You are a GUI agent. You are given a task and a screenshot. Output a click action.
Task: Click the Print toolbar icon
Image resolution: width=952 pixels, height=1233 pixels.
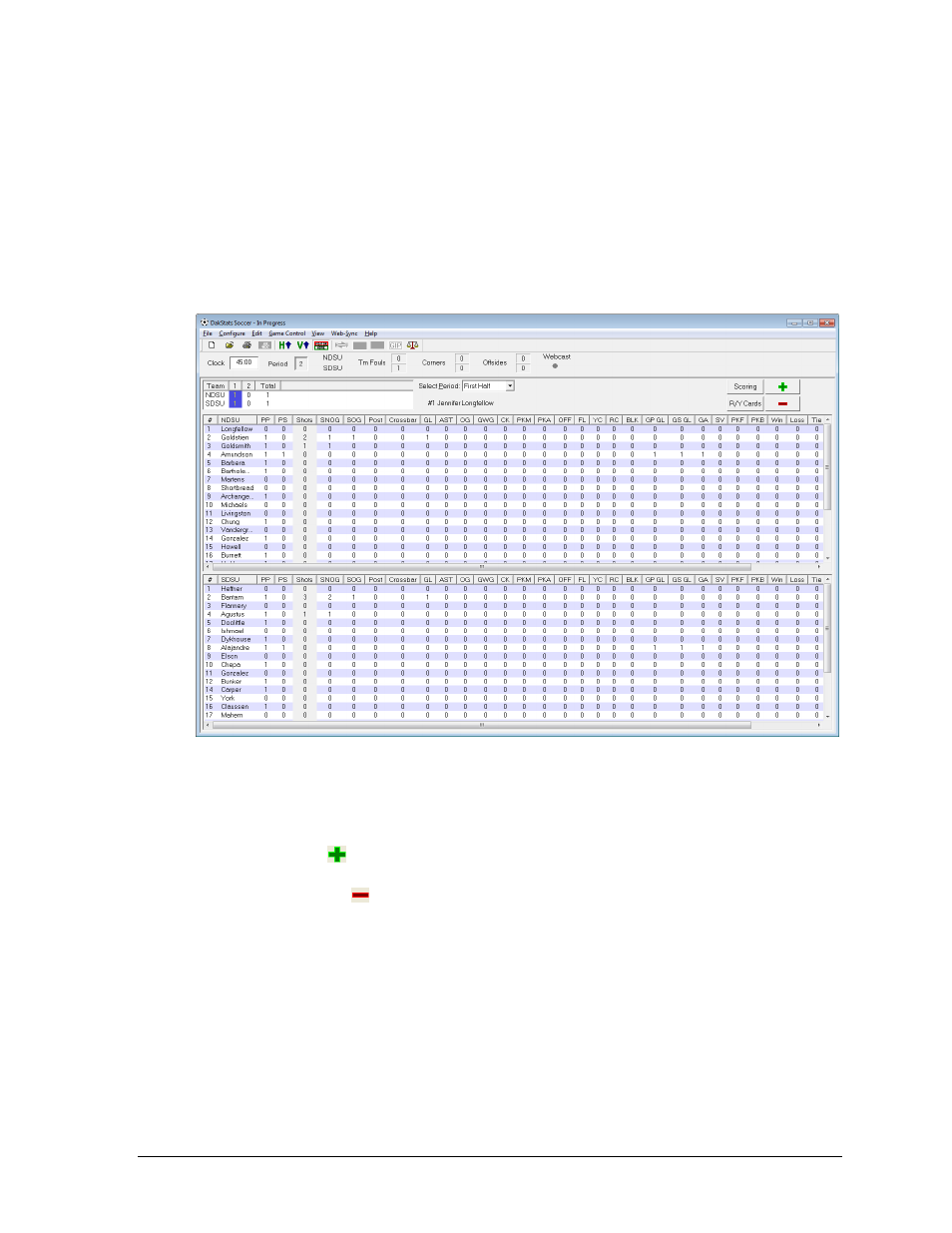tap(246, 345)
